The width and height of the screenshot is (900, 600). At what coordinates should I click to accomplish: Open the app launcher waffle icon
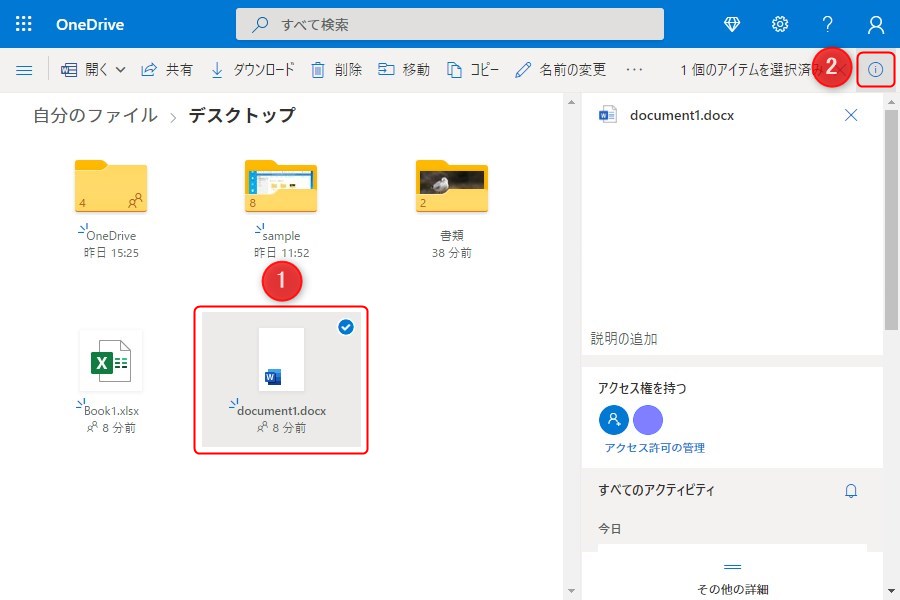(24, 24)
